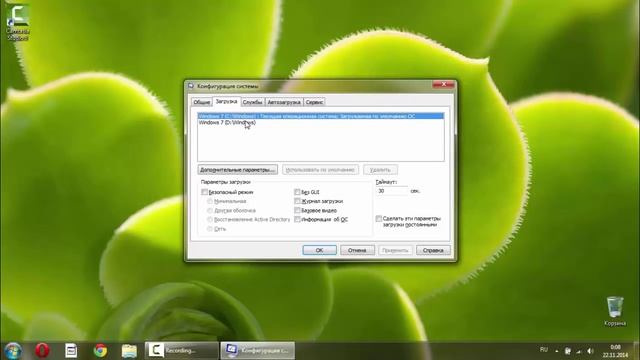Choose the Другая оболочка radio option
Screen dimensions: 640x360
click(210, 211)
